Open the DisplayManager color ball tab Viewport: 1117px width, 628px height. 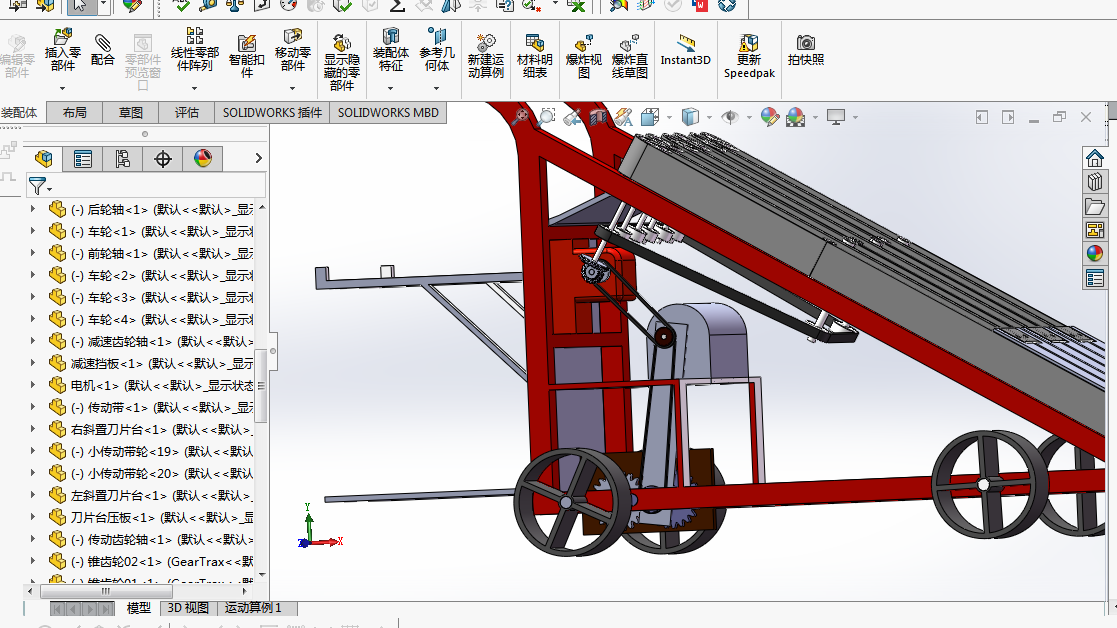tap(202, 159)
